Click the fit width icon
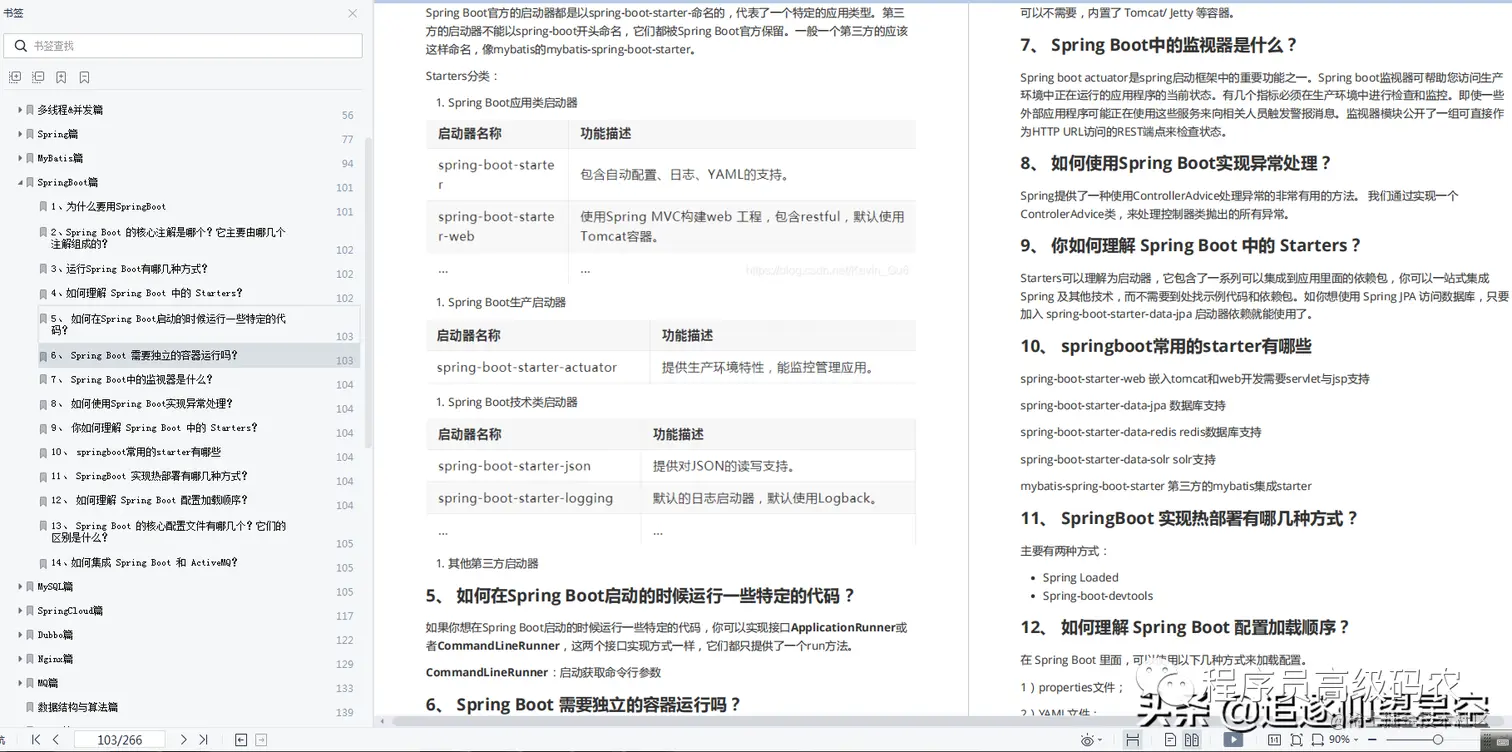Screen dimensions: 1512x752 [1317, 740]
